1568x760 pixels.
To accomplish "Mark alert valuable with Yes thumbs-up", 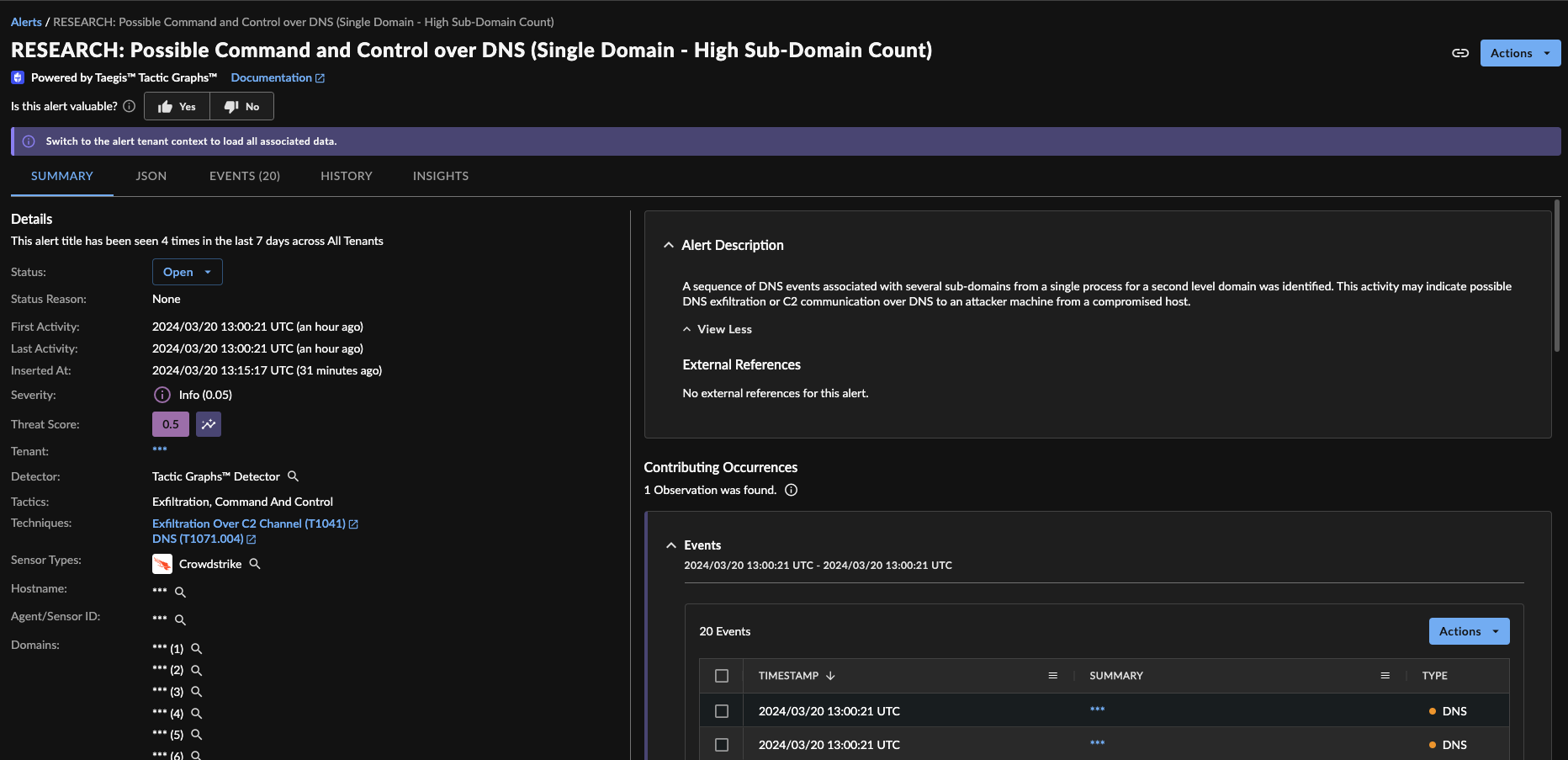I will click(177, 106).
